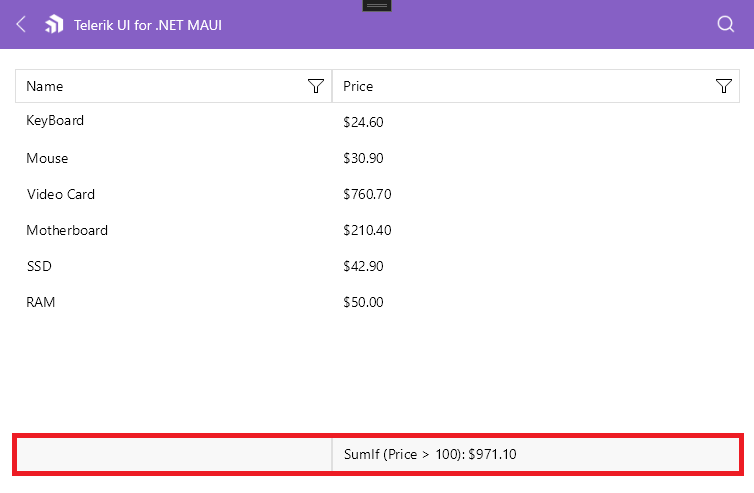This screenshot has width=754, height=493.
Task: Select the Motherboard name cell
Action: (67, 230)
